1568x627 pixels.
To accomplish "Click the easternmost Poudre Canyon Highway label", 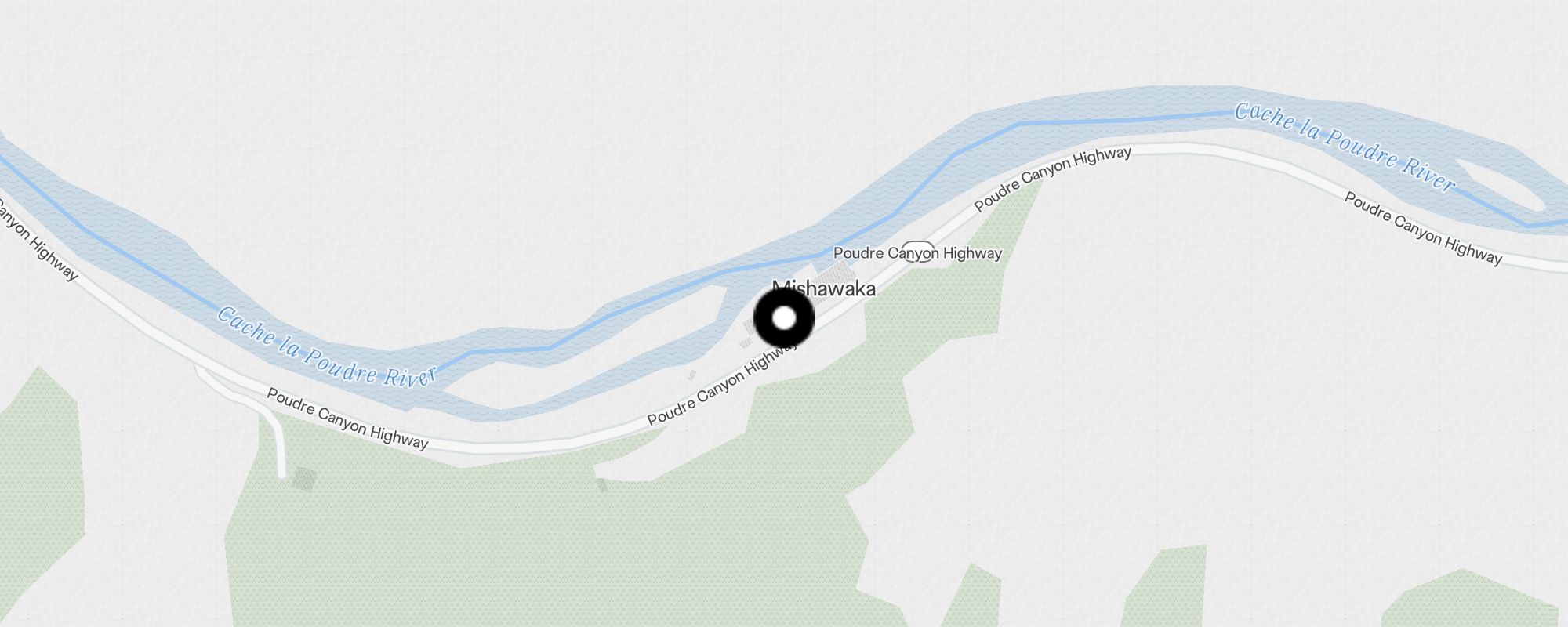I will pyautogui.click(x=1423, y=228).
